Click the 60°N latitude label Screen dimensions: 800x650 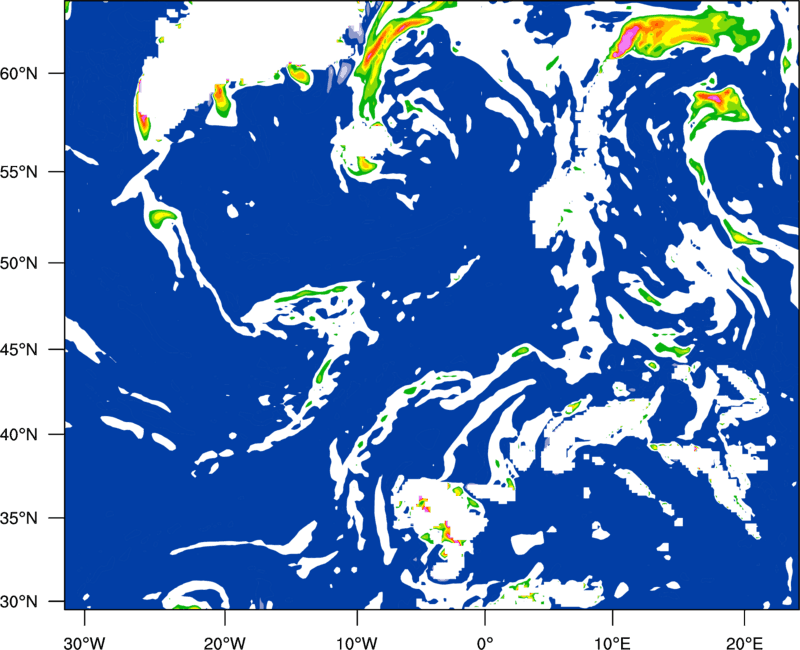coord(19,73)
